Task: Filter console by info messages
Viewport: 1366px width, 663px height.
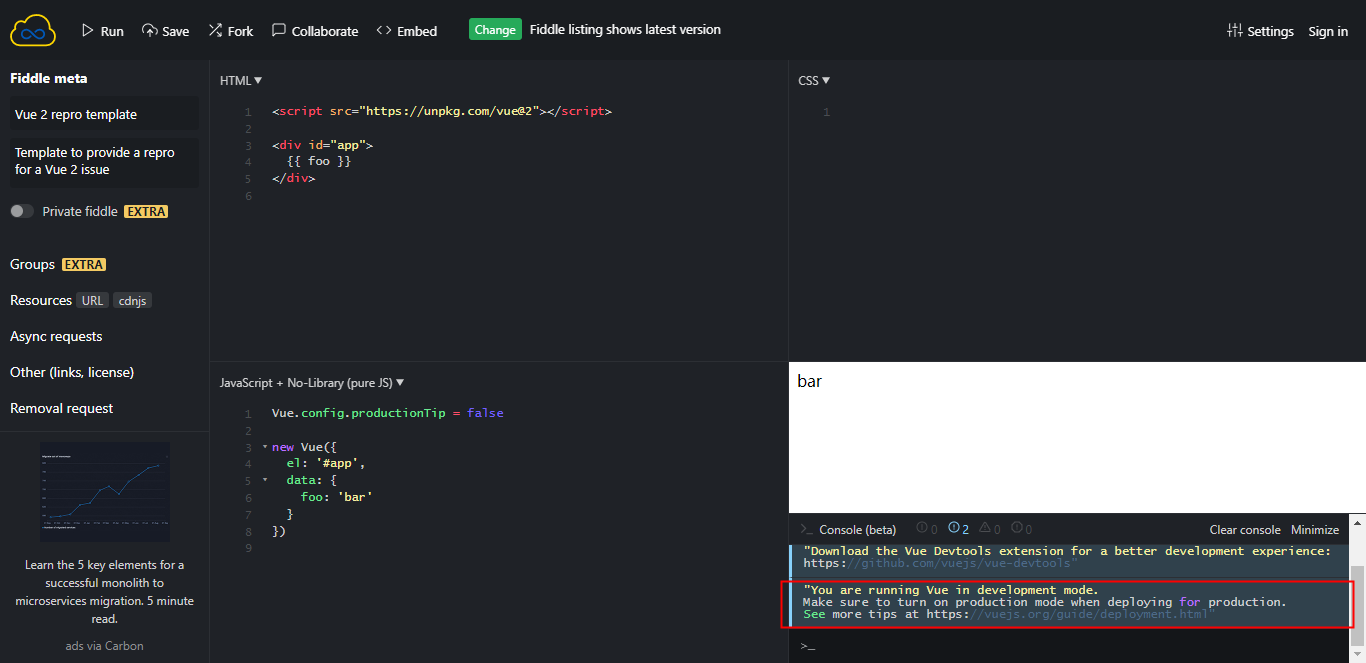Action: (x=956, y=528)
